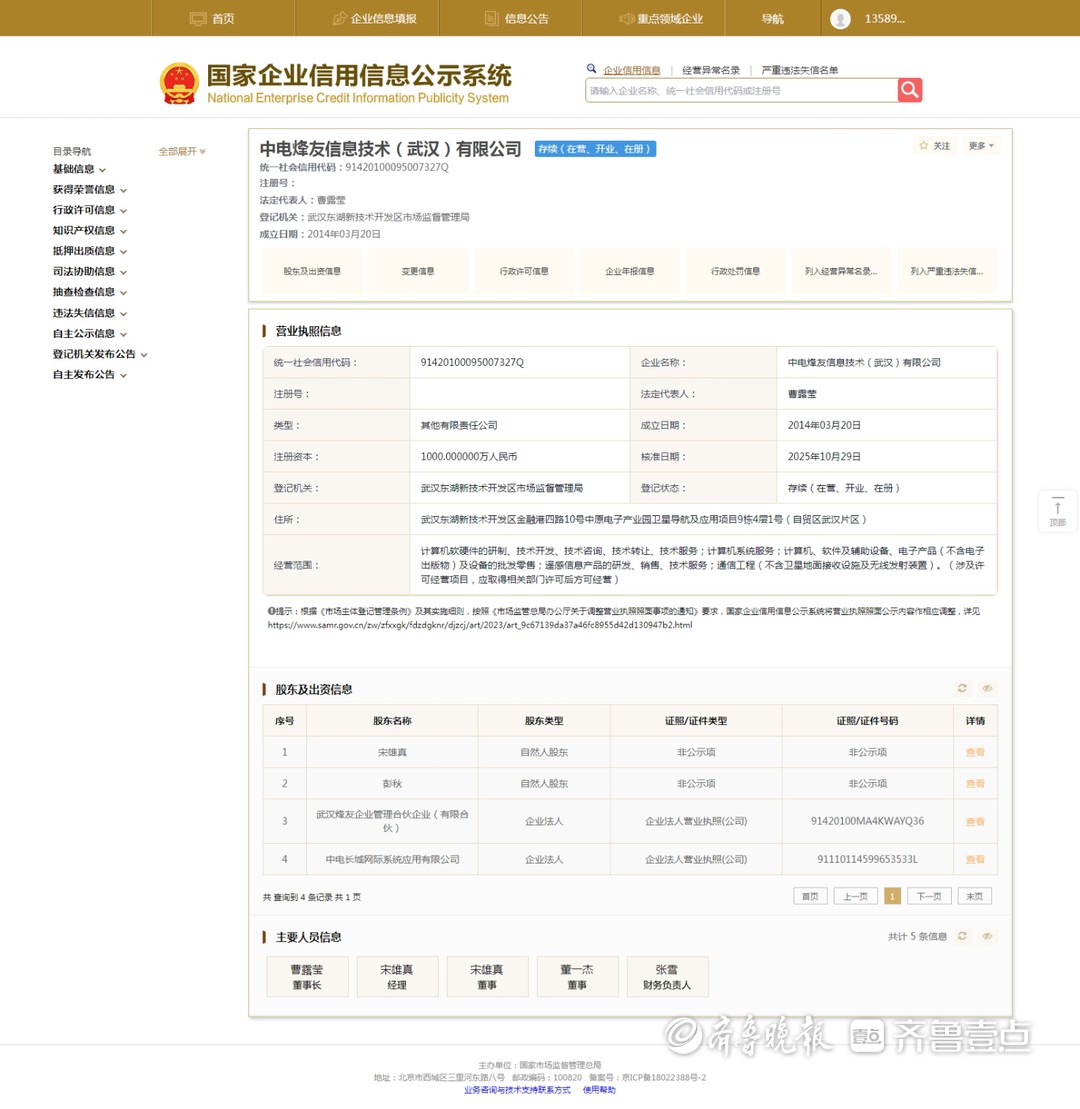Expand 抵押出质信息 in sidebar
The image size is (1080, 1109).
coord(90,251)
